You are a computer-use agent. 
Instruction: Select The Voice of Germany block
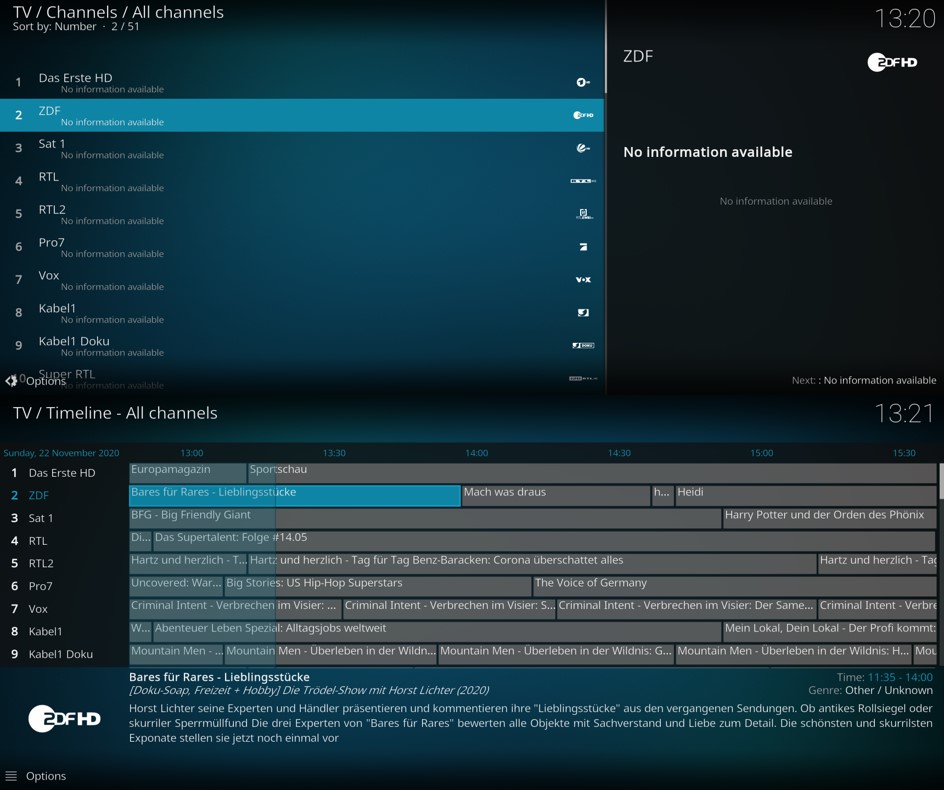coord(734,586)
